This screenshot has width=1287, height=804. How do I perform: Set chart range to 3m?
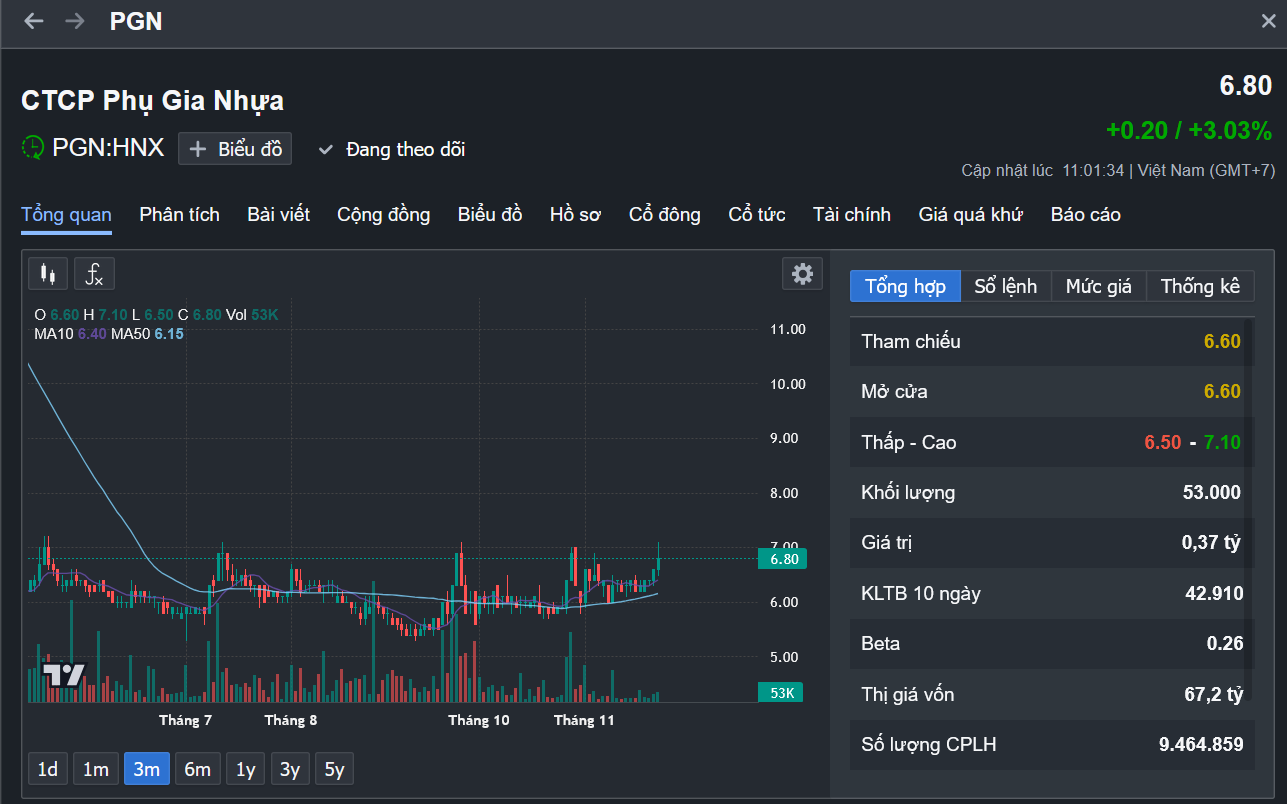[147, 769]
